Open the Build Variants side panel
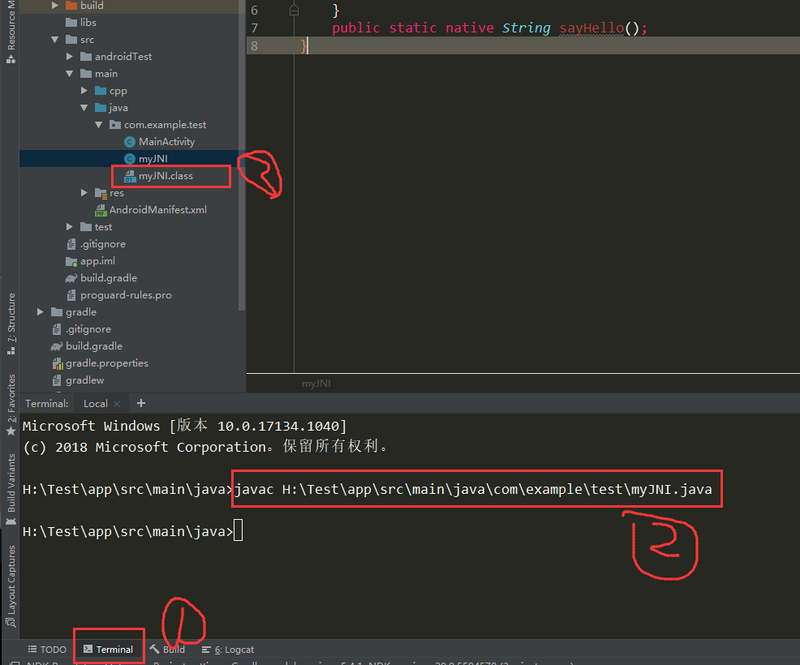The width and height of the screenshot is (800, 665). coord(11,490)
